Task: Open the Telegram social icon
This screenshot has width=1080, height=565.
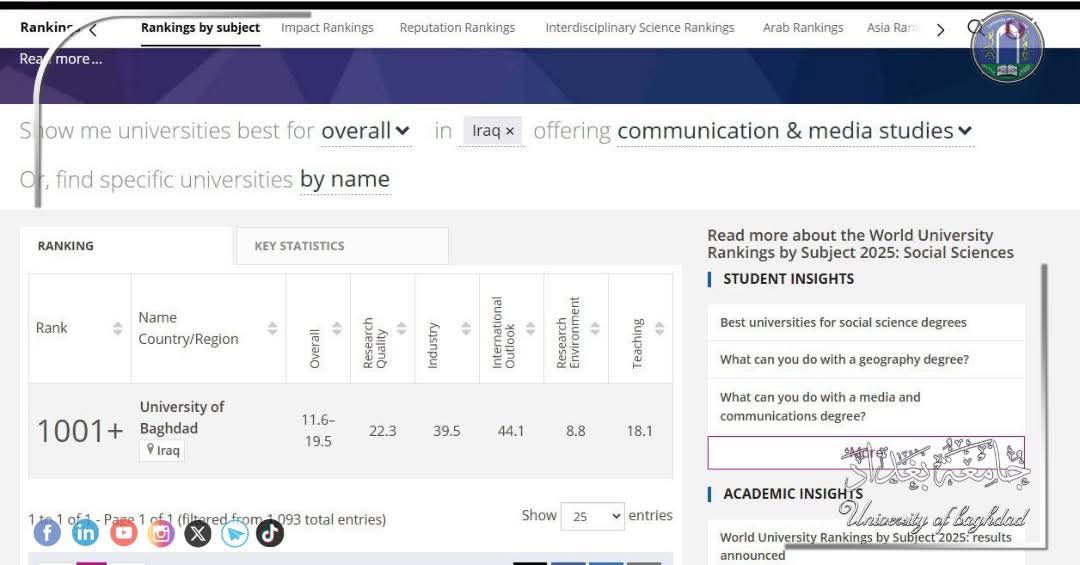Action: tap(235, 533)
